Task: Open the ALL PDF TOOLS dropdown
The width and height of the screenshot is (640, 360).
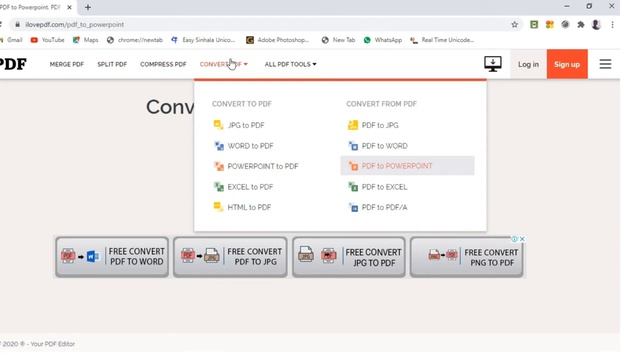Action: pyautogui.click(x=290, y=64)
